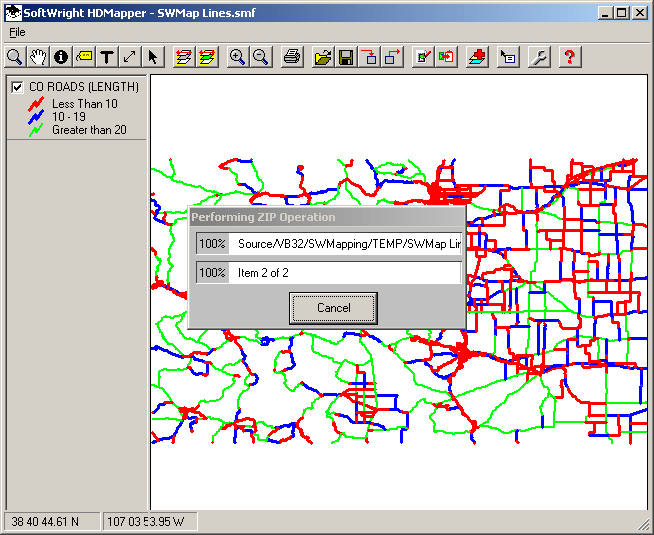
Task: Activate the info identify tool
Action: pos(61,57)
